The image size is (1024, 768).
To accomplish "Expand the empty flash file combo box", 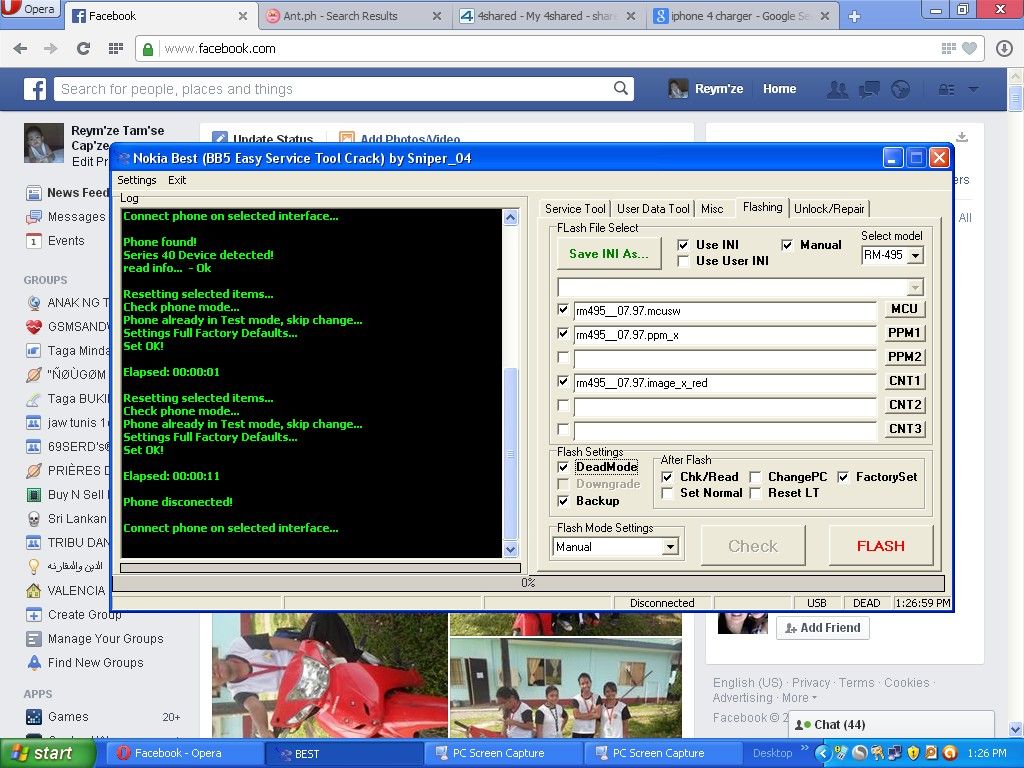I will 915,288.
